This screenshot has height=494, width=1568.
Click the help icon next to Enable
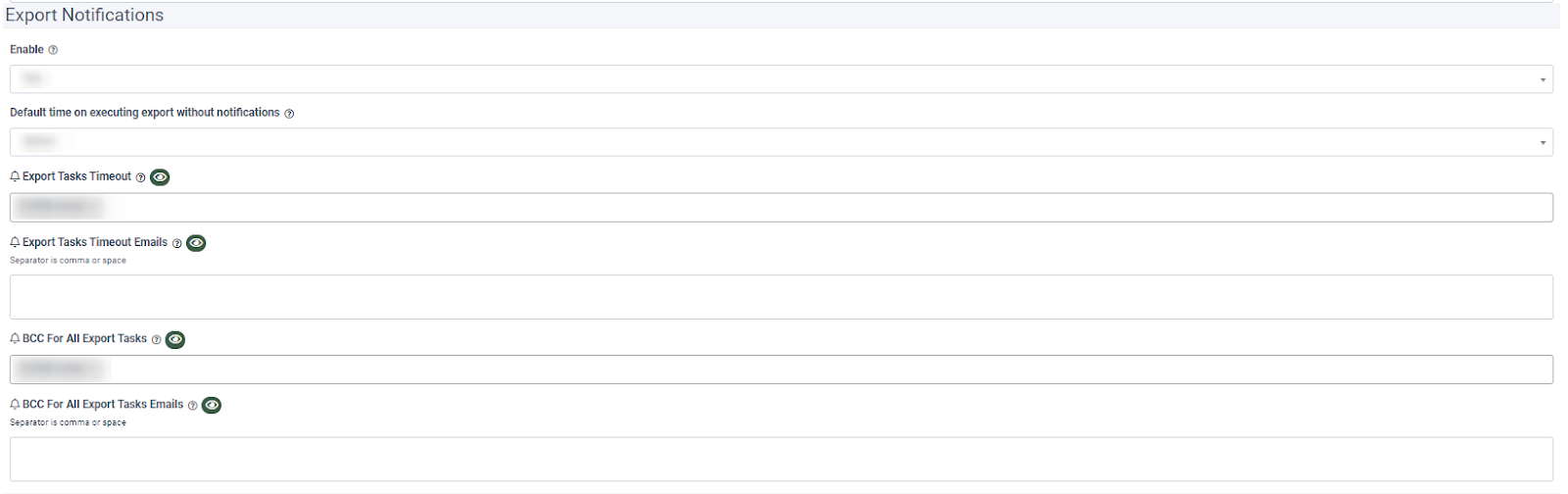53,50
